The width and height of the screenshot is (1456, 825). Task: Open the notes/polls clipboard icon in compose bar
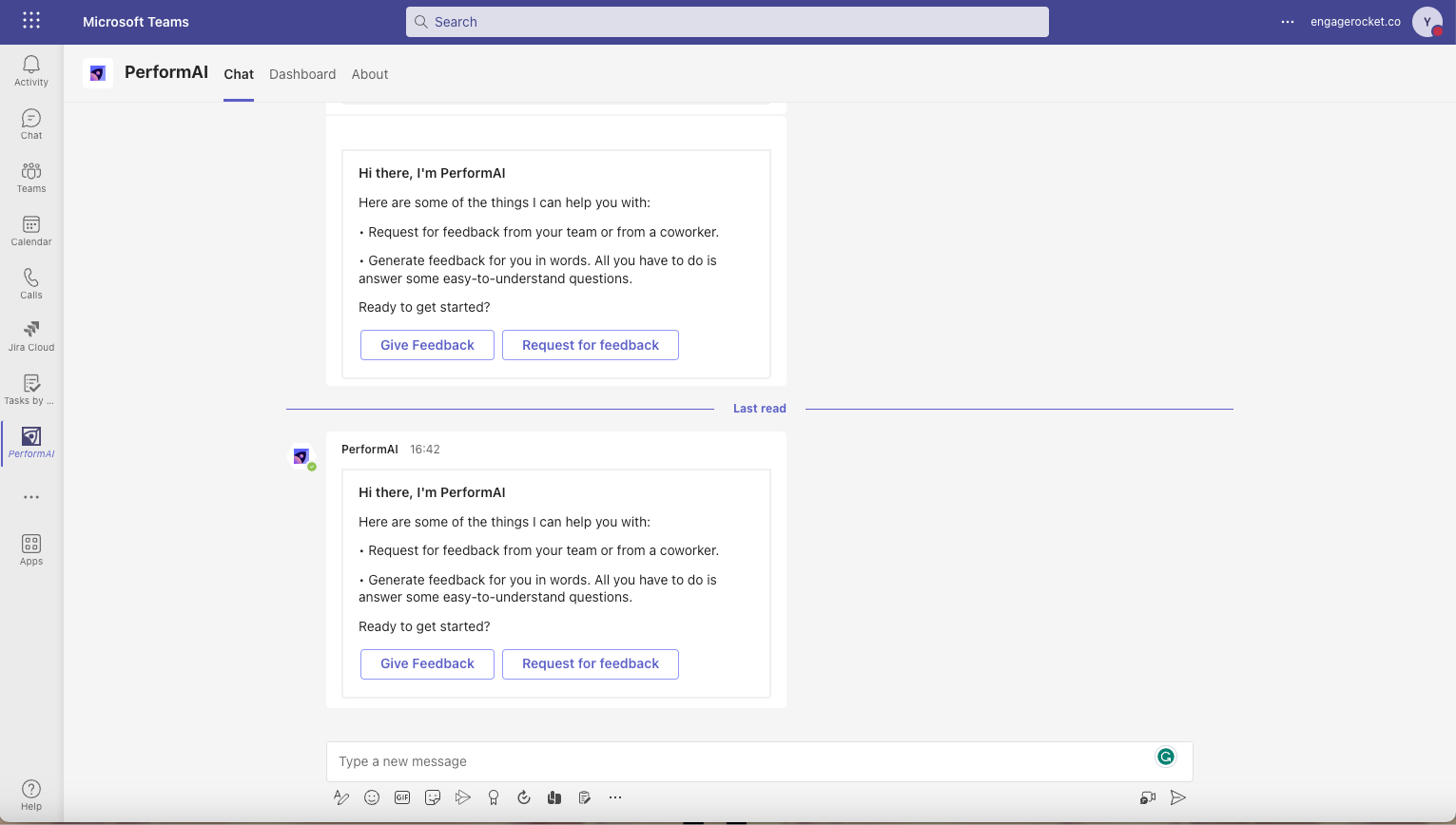tap(585, 797)
